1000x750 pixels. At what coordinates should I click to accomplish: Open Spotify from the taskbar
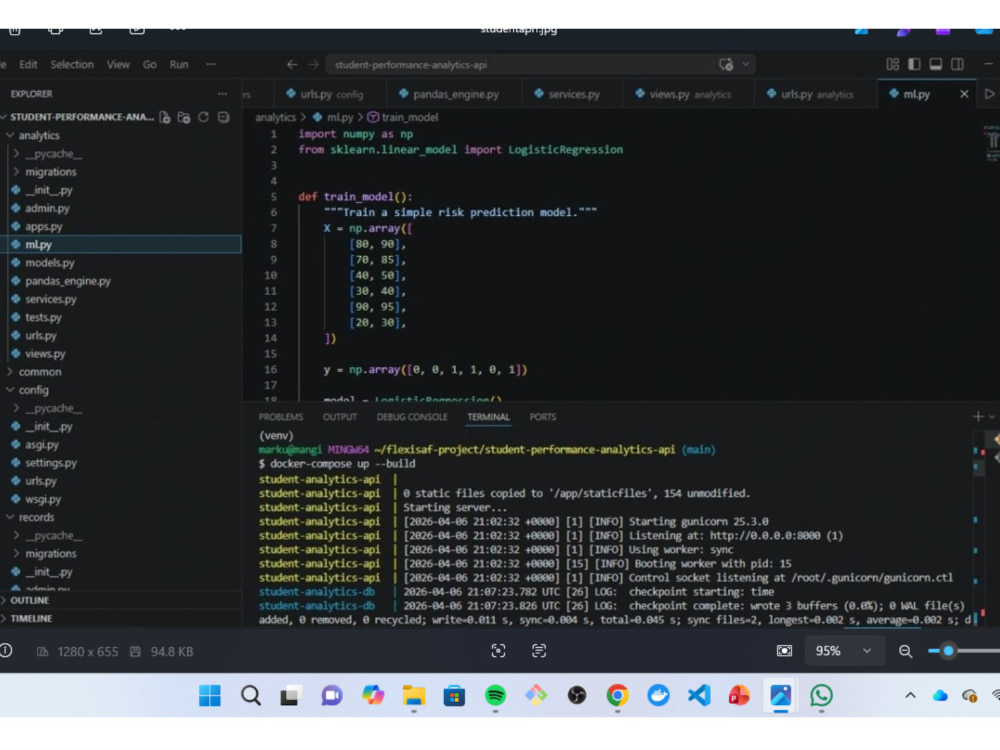[495, 695]
